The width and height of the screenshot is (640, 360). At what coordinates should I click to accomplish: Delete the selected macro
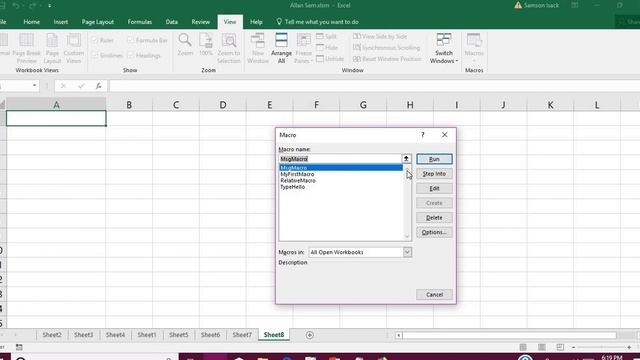pos(434,218)
